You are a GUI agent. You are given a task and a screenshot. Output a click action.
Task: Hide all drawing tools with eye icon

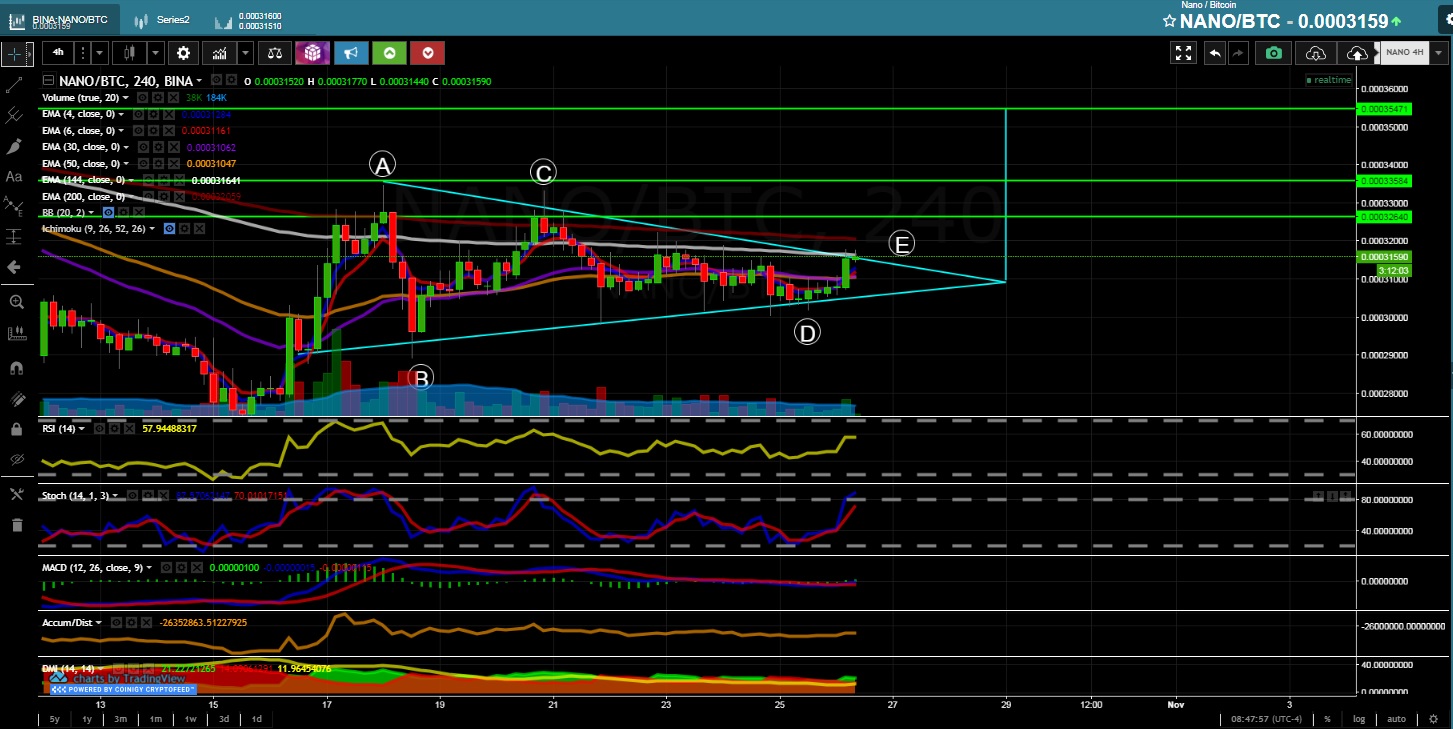point(15,460)
